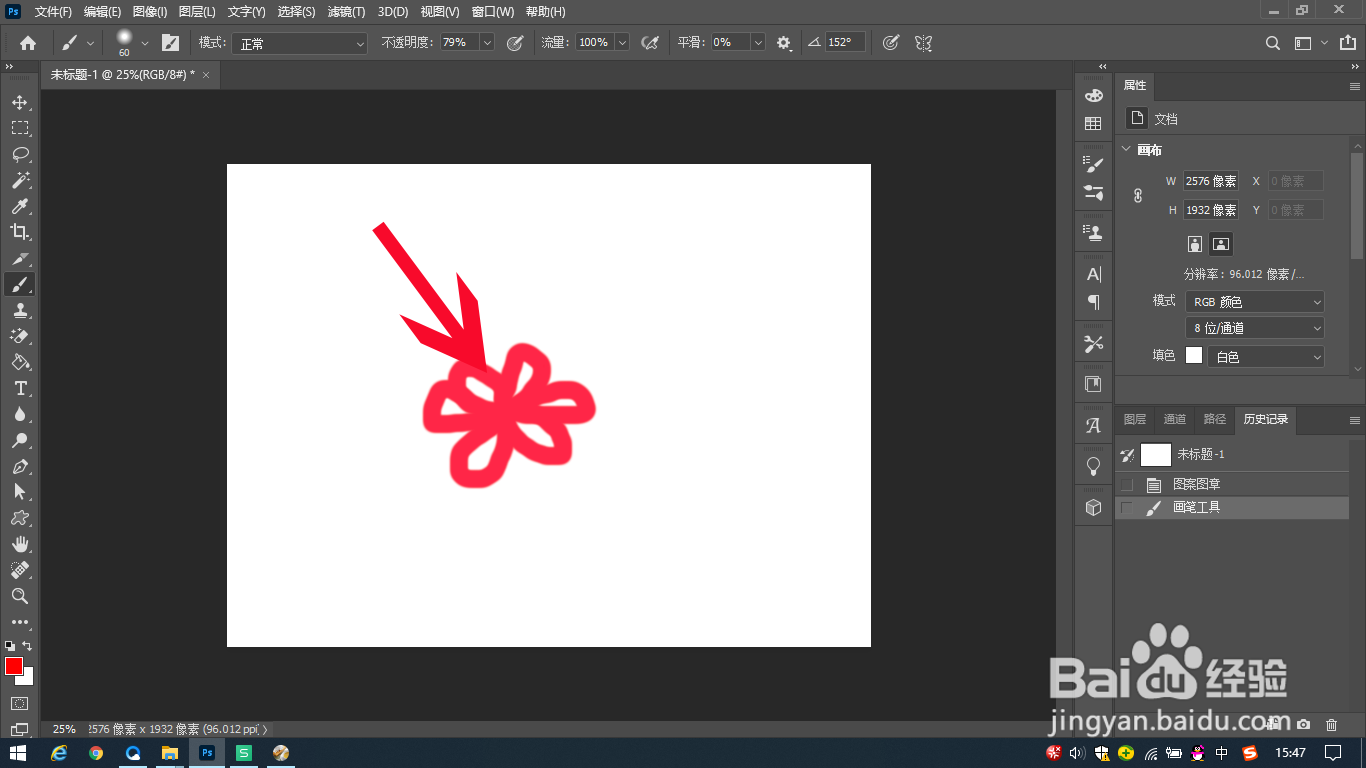Viewport: 1366px width, 768px height.
Task: Set history brush source for 画笔工具
Action: (x=1127, y=508)
